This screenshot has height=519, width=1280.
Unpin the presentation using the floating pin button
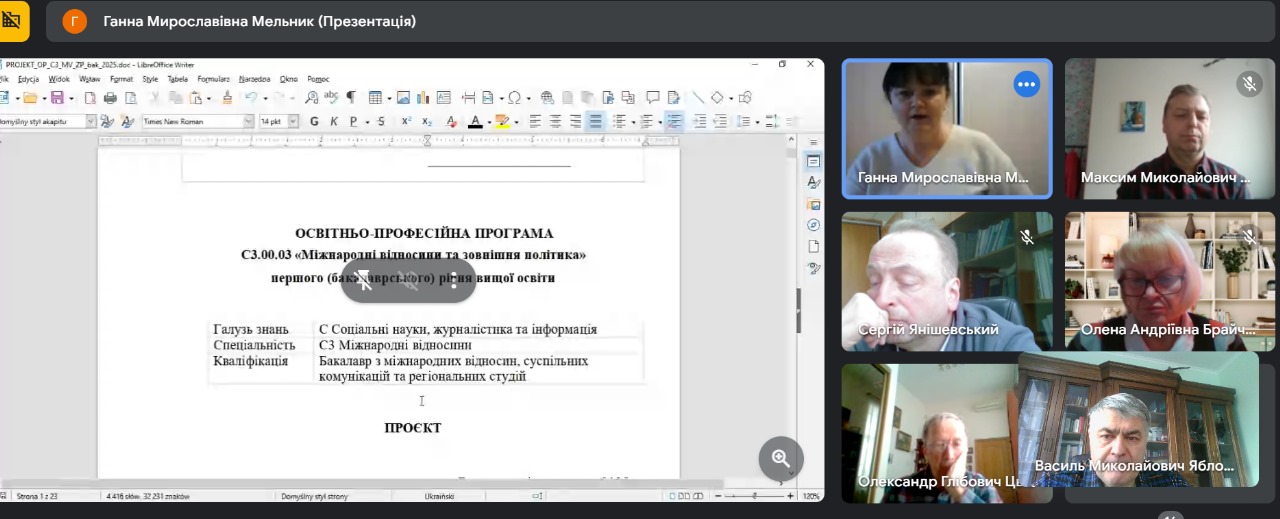[364, 281]
